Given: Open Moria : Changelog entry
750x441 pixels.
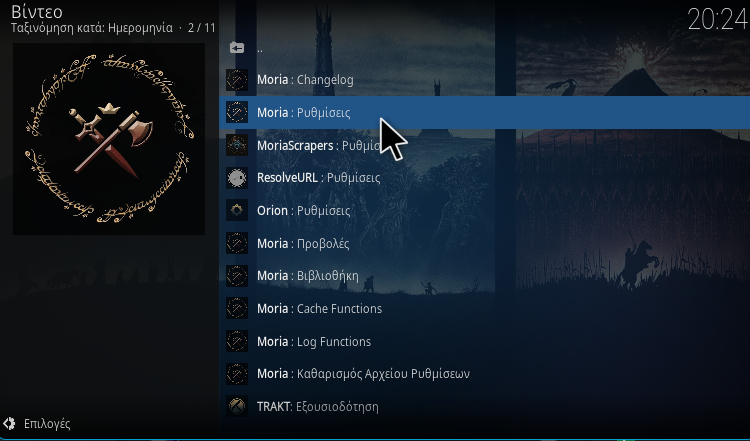Looking at the screenshot, I should point(485,80).
